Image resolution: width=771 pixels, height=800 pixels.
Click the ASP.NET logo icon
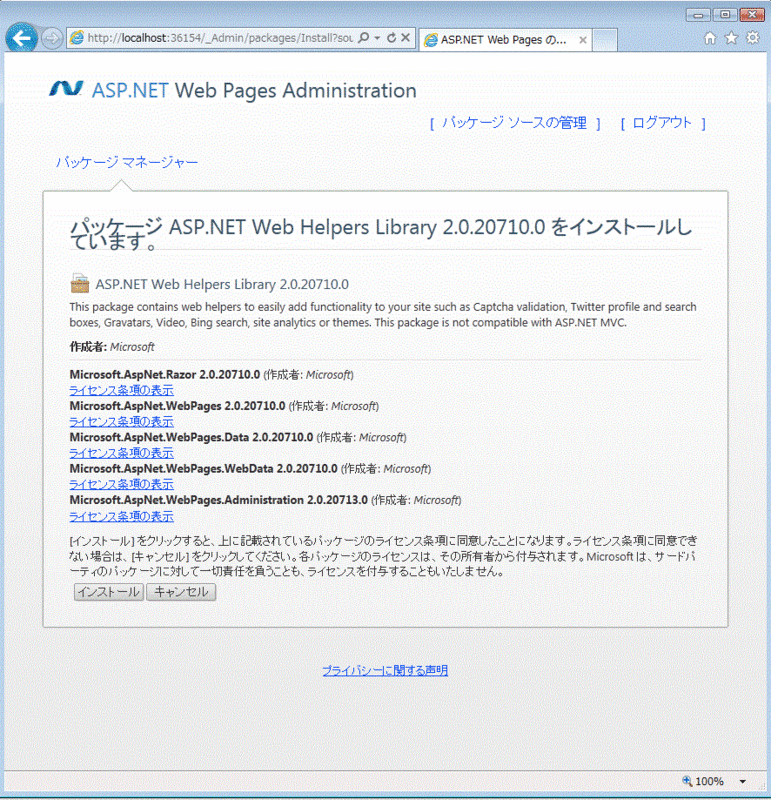click(66, 89)
